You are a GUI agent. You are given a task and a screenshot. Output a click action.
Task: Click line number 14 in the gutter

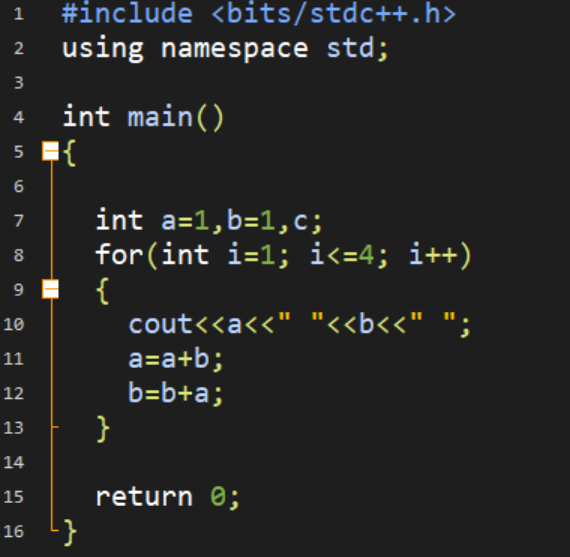14,462
